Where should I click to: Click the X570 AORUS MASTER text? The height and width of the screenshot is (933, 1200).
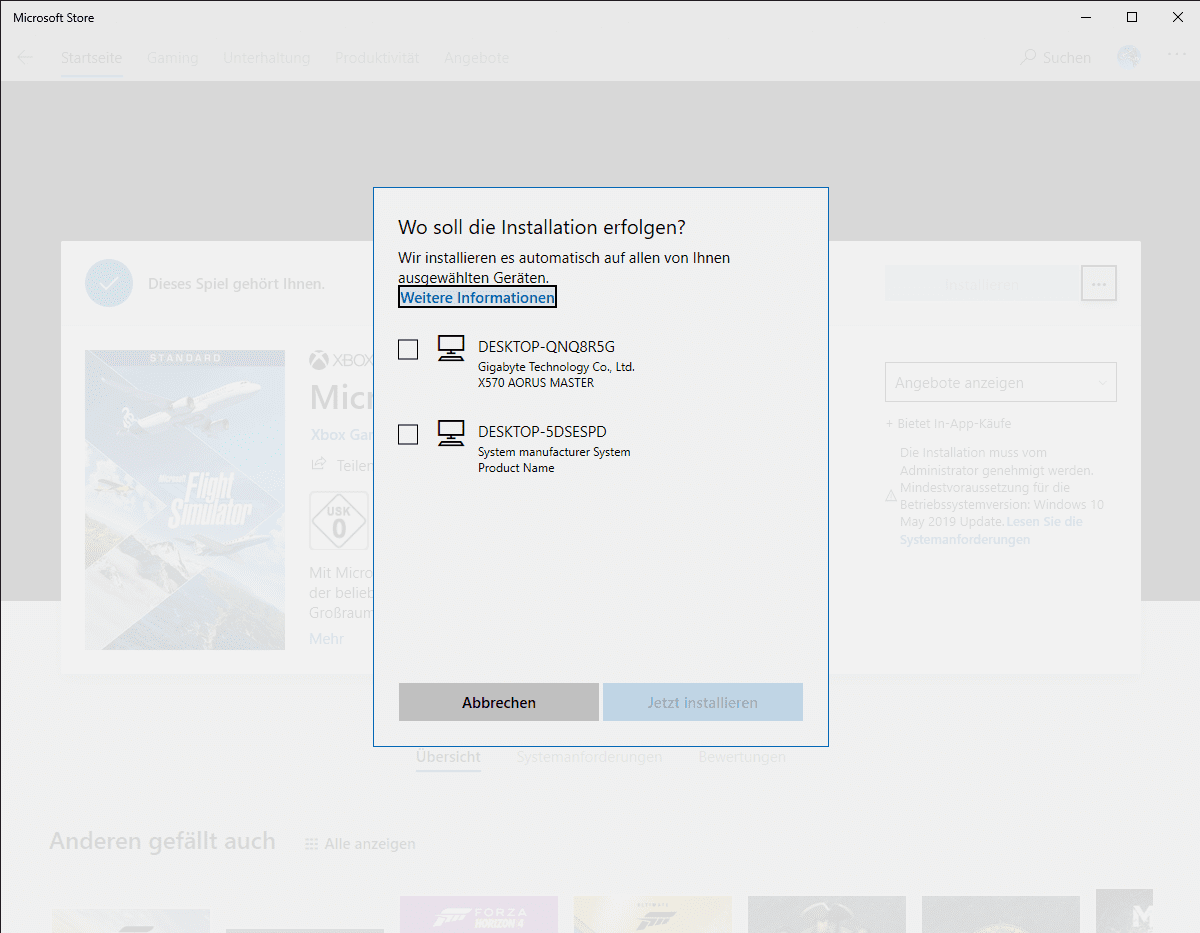coord(536,383)
